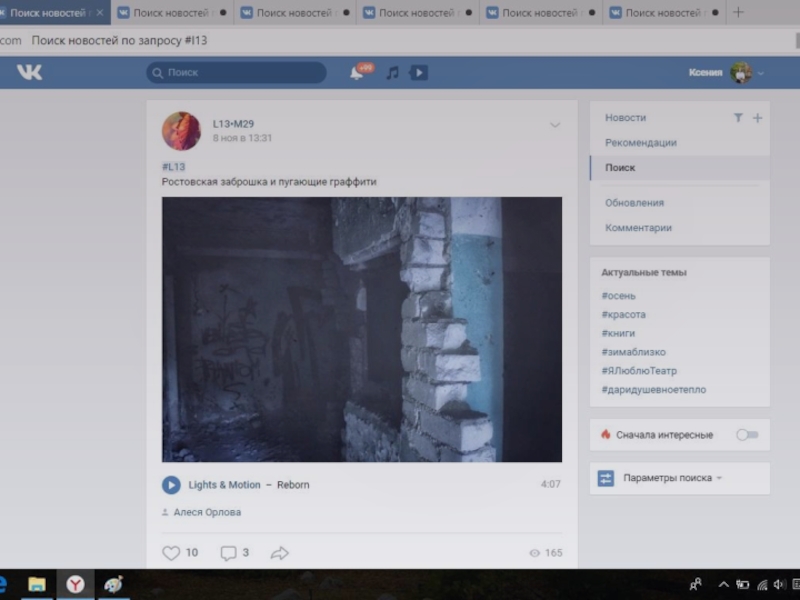Open the Yandex Browser taskbar icon
This screenshot has width=800, height=600.
coord(75,584)
